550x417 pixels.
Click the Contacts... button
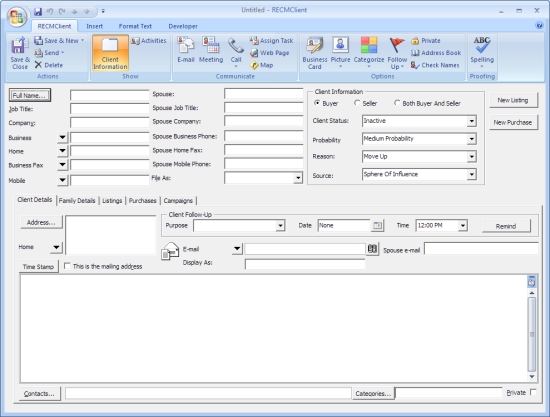click(x=39, y=394)
